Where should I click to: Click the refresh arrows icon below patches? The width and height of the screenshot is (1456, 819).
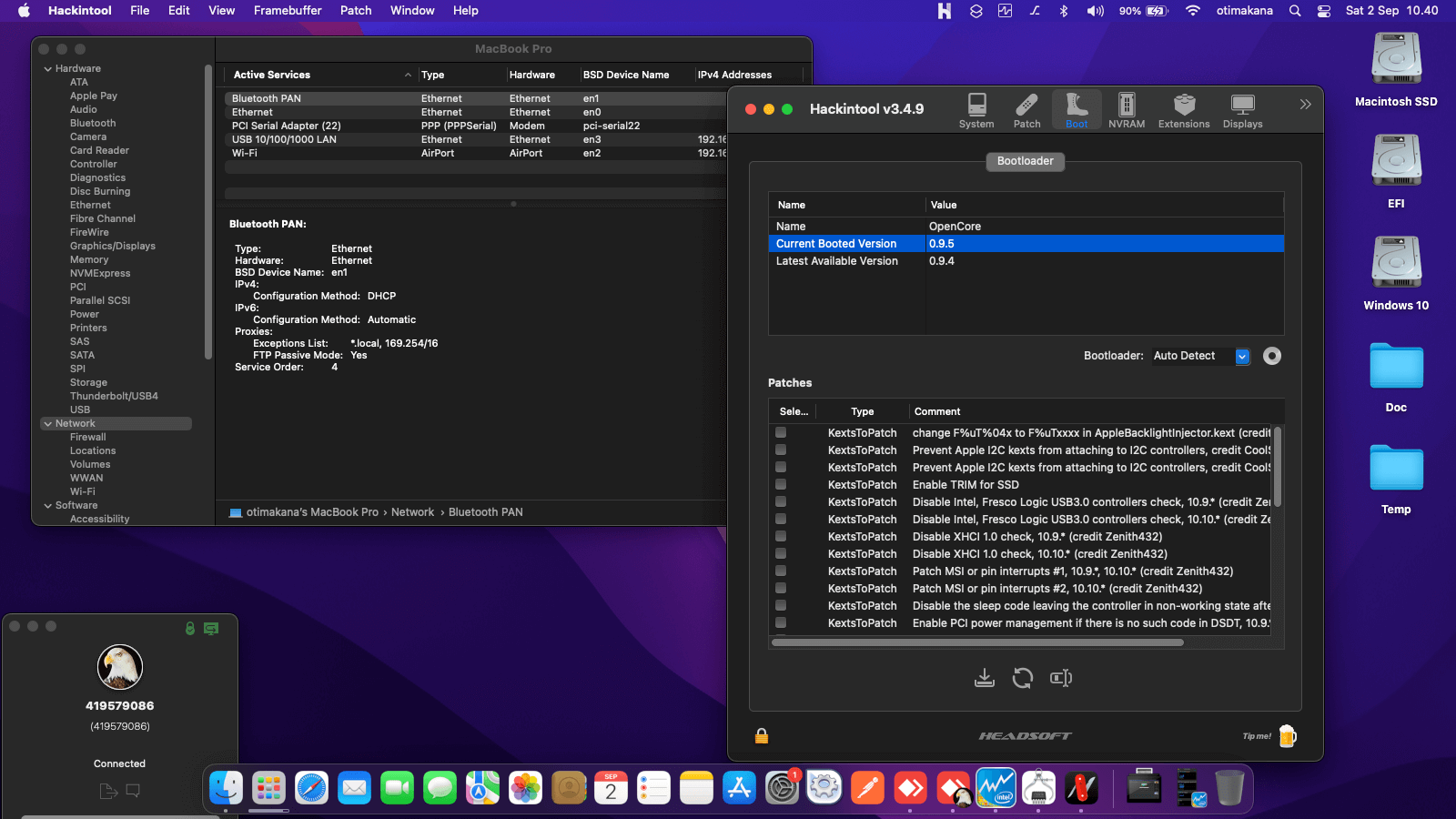pos(1023,678)
